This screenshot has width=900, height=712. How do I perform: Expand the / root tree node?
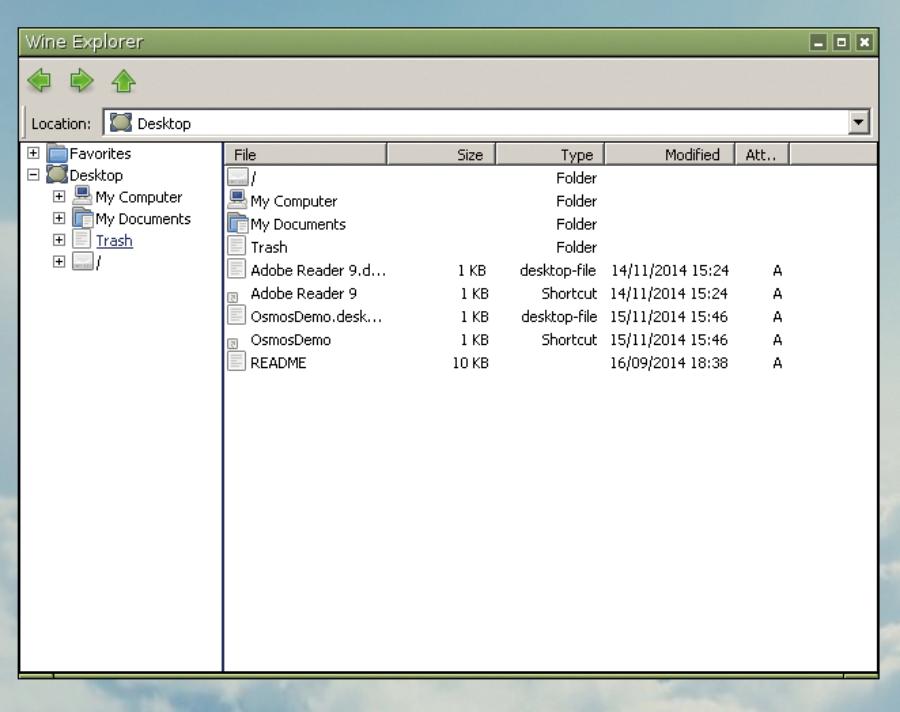[59, 262]
